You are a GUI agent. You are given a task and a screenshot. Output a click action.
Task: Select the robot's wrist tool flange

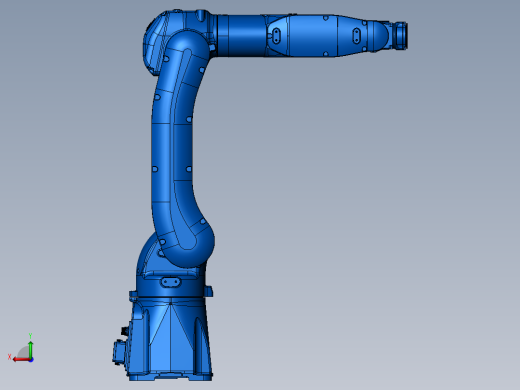400,35
